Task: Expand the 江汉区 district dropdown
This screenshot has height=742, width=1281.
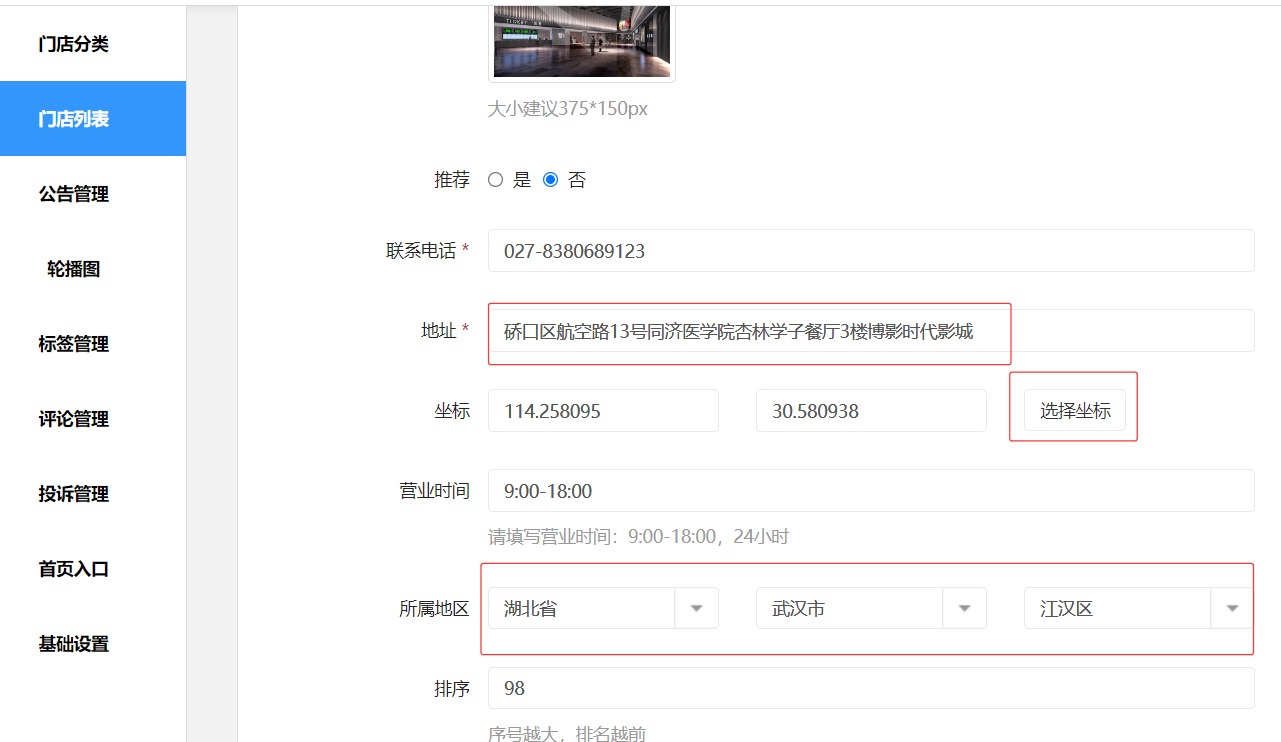Action: point(1138,608)
